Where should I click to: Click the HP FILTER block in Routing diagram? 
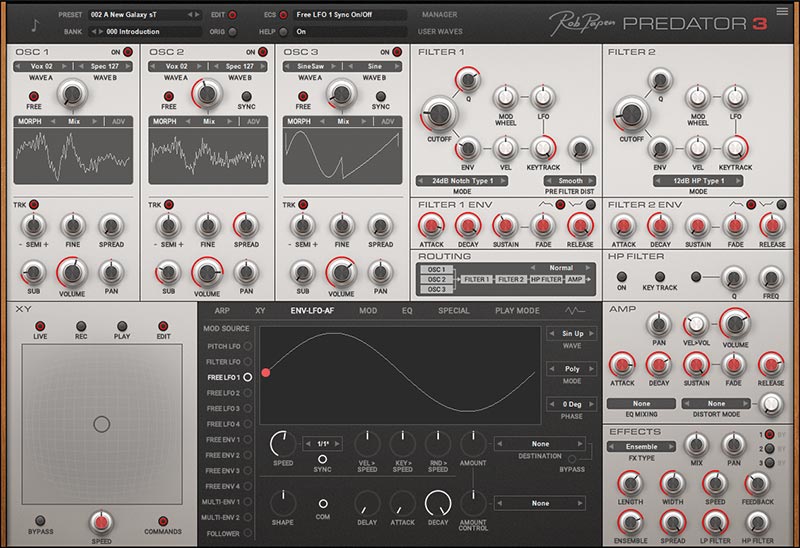(545, 279)
